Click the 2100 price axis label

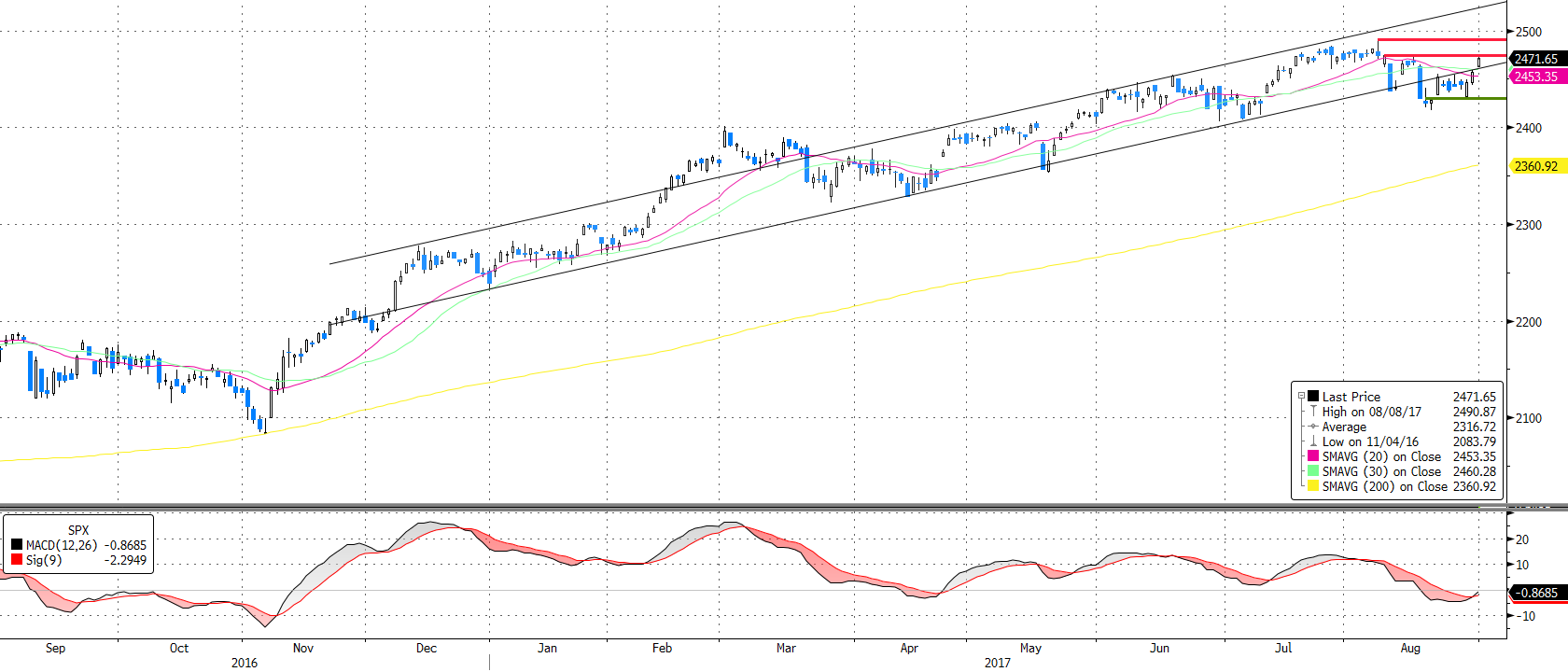tap(1529, 418)
